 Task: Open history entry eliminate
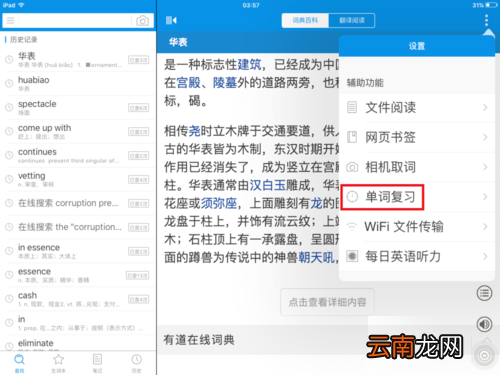(78, 344)
